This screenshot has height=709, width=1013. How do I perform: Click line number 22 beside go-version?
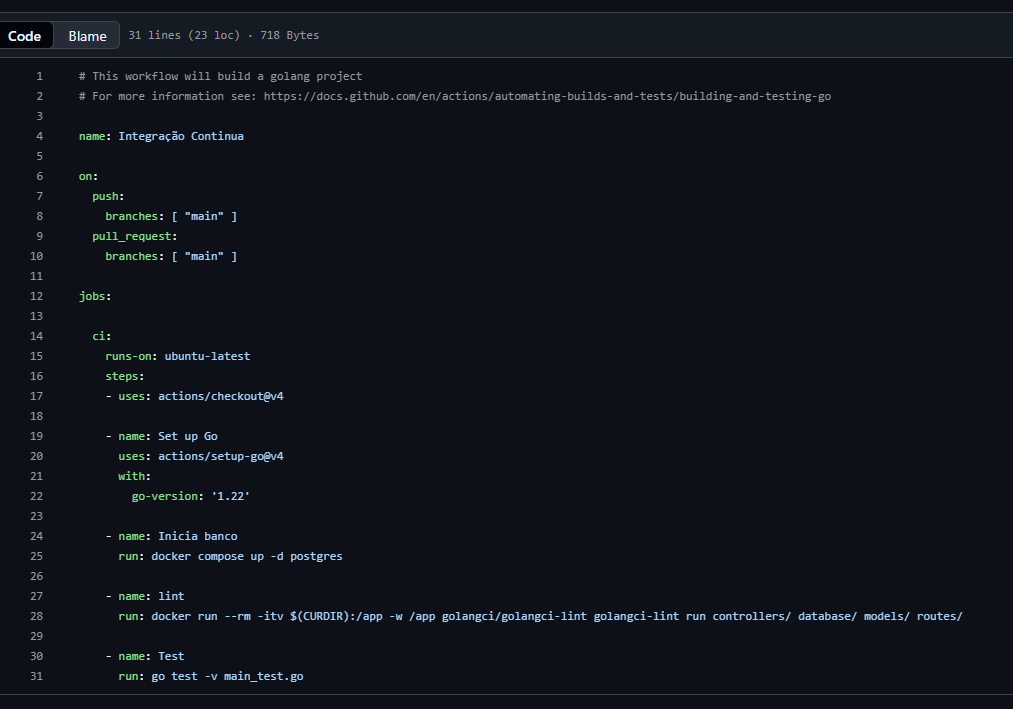tap(37, 496)
